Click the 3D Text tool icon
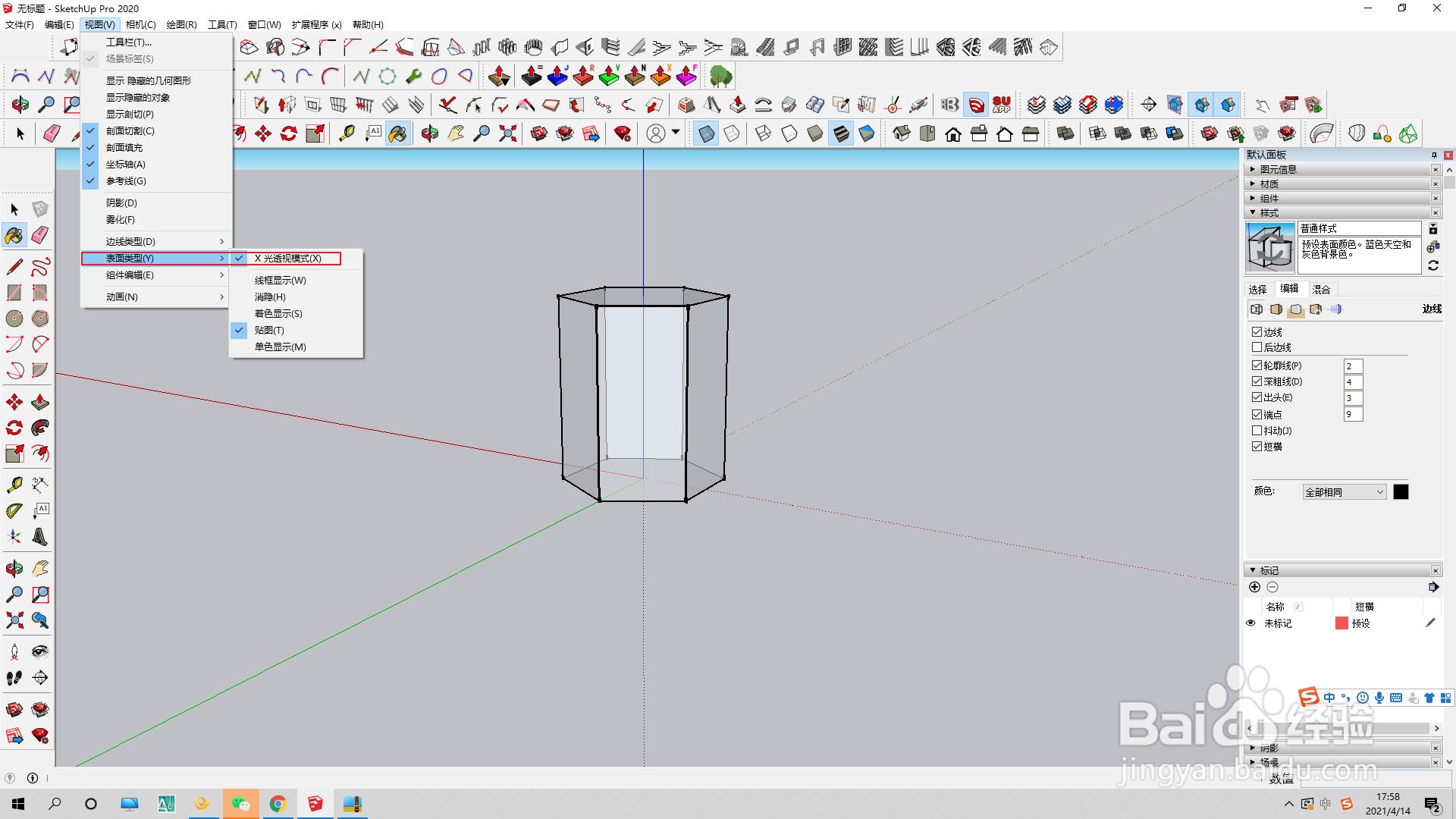The width and height of the screenshot is (1456, 819). [40, 537]
